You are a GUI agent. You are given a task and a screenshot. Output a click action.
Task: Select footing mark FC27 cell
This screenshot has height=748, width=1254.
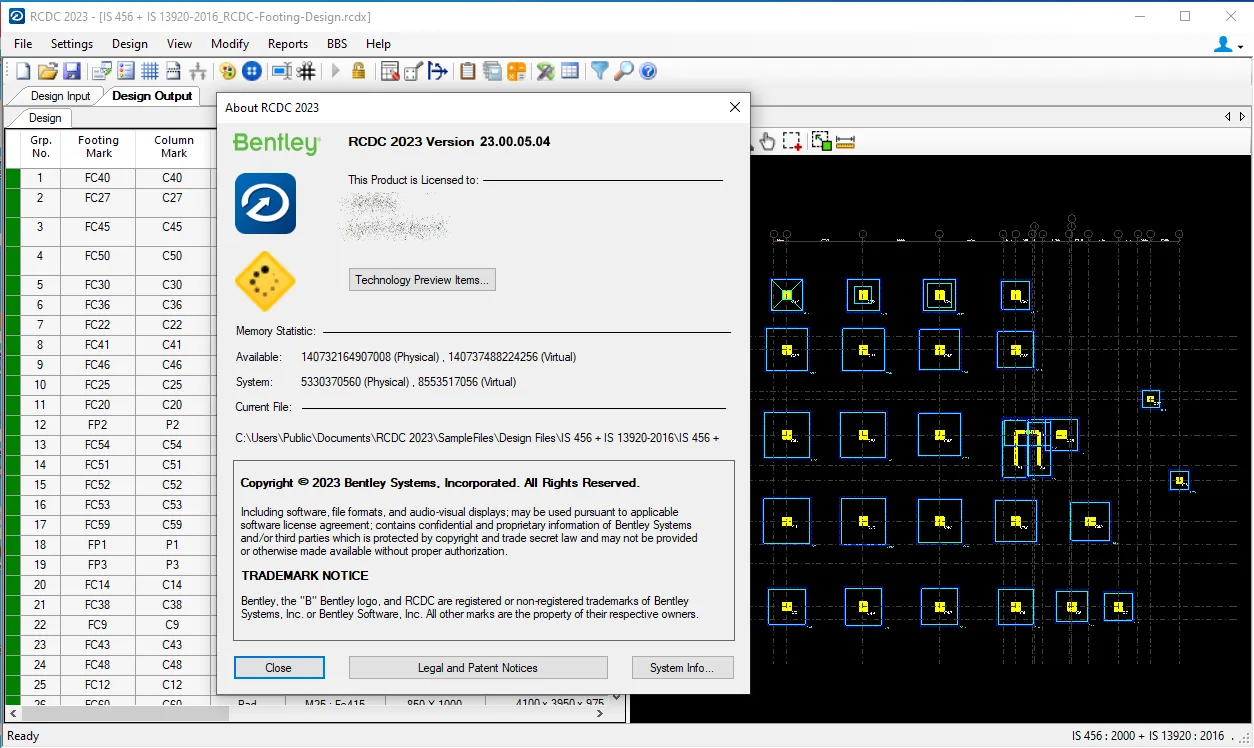pyautogui.click(x=98, y=198)
